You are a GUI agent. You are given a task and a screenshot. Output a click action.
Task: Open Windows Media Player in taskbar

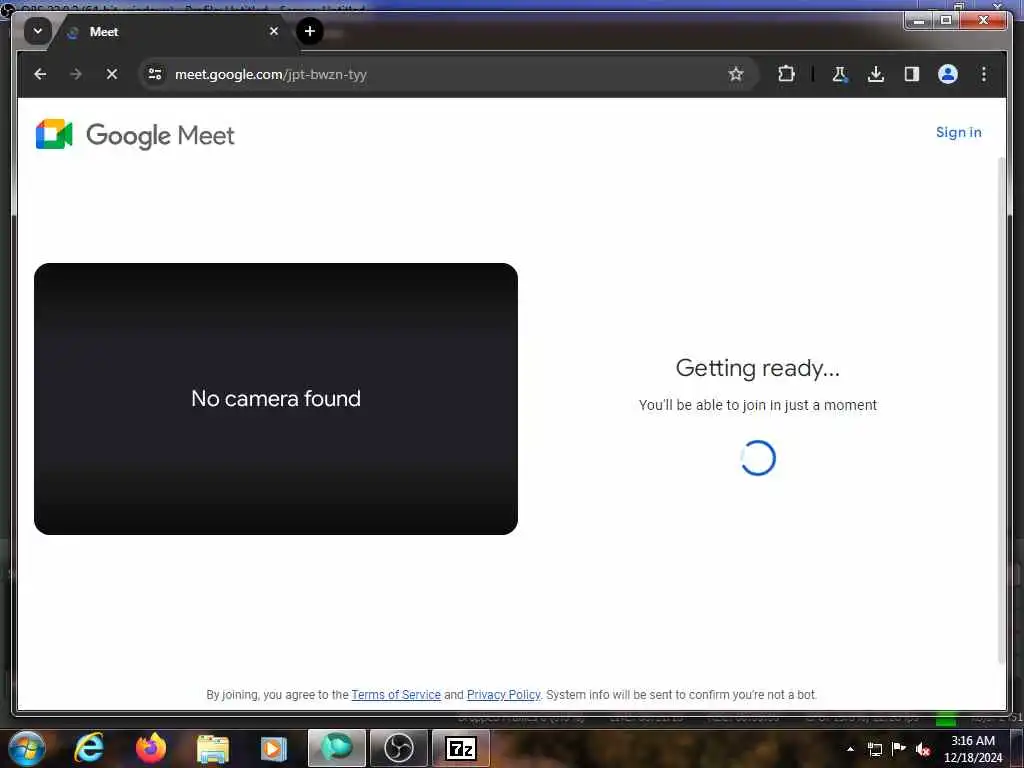coord(274,749)
